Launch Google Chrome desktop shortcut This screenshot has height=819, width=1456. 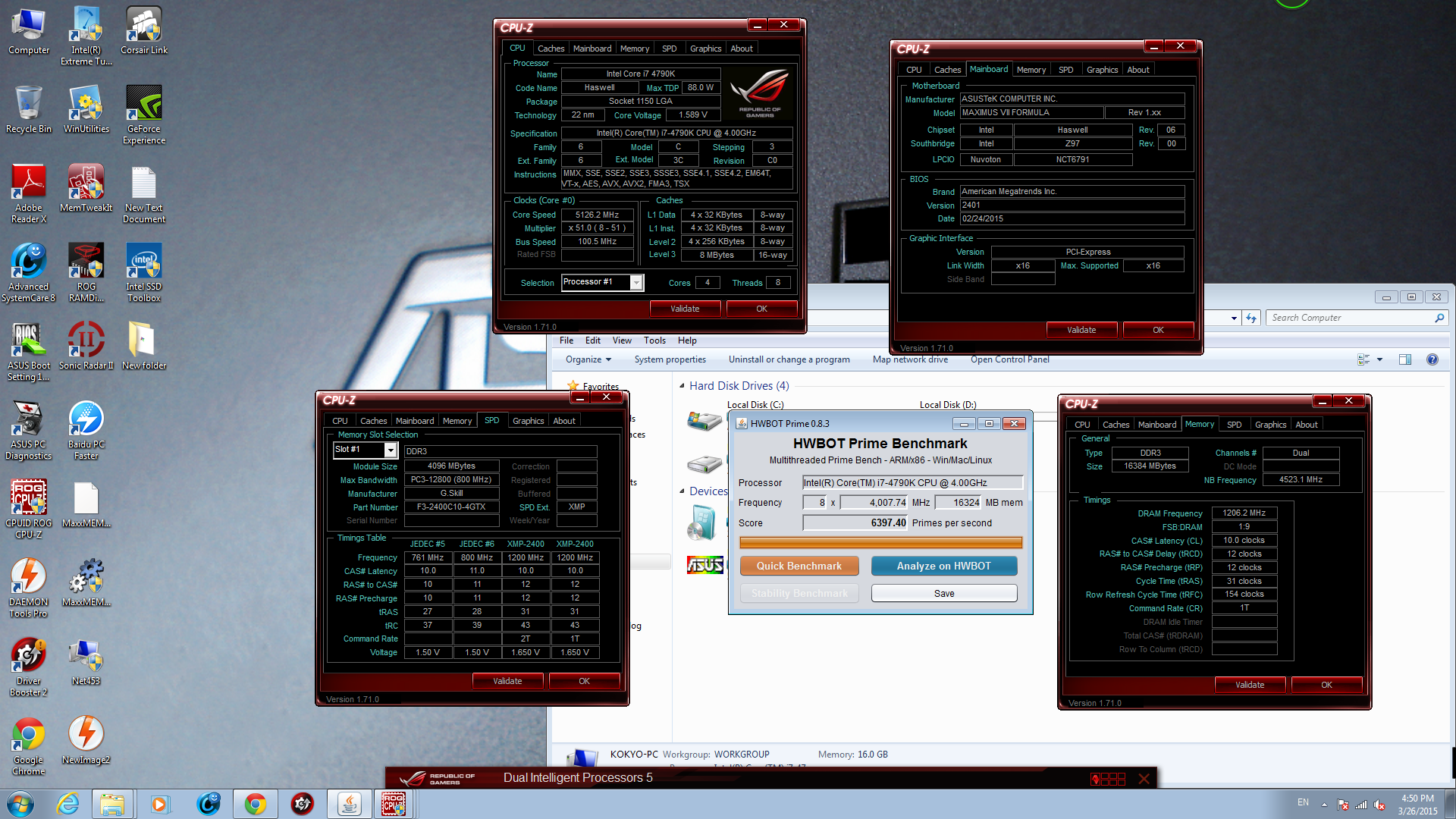[x=29, y=746]
